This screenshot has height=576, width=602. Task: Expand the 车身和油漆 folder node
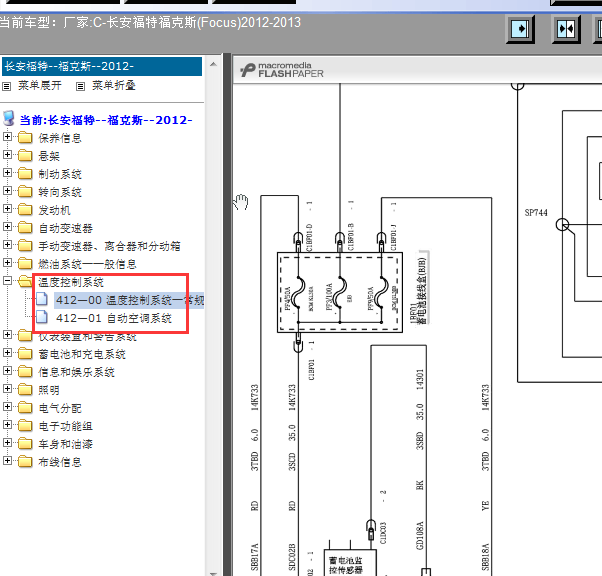coord(7,442)
